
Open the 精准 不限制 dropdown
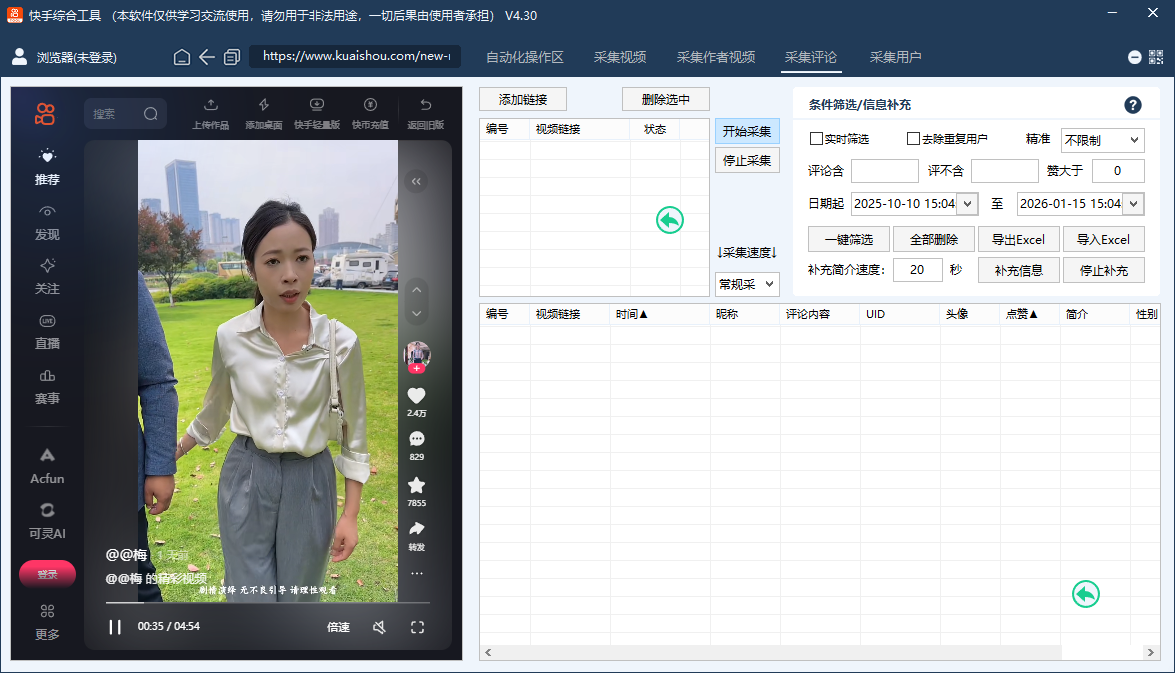(x=1101, y=140)
